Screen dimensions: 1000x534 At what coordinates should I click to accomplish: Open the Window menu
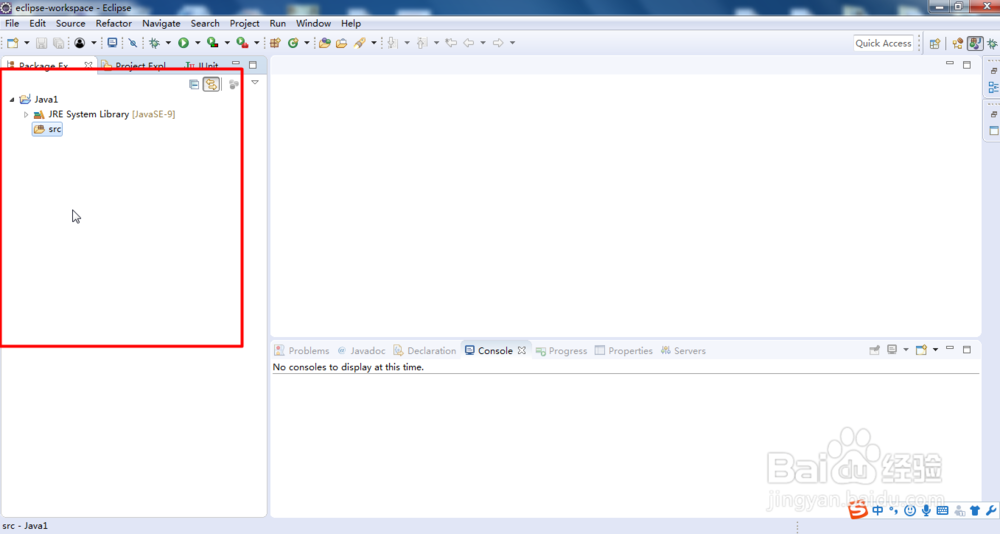[x=313, y=23]
